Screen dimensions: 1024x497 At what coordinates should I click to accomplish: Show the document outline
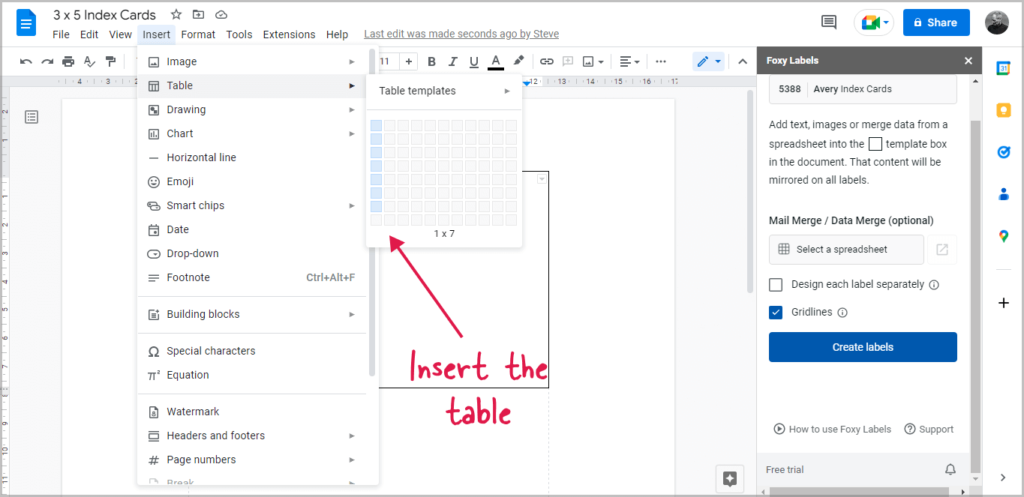31,117
